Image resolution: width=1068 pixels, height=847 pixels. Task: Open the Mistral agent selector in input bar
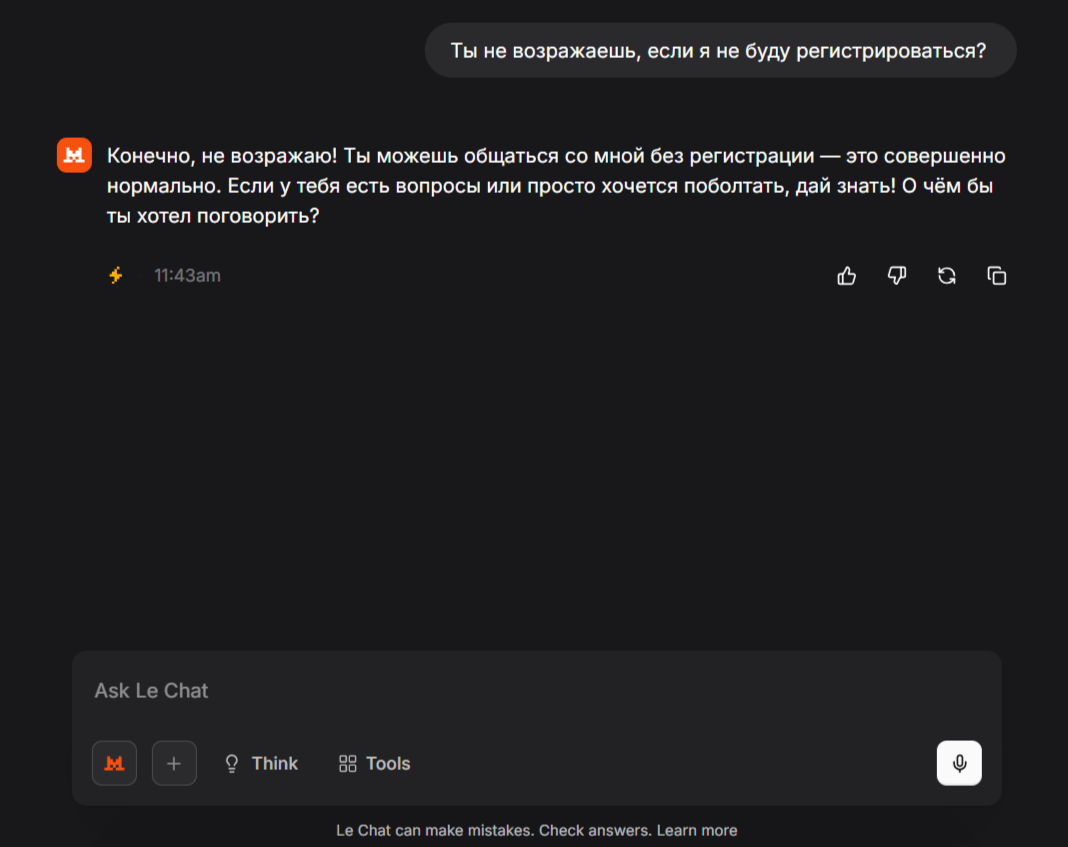tap(114, 763)
